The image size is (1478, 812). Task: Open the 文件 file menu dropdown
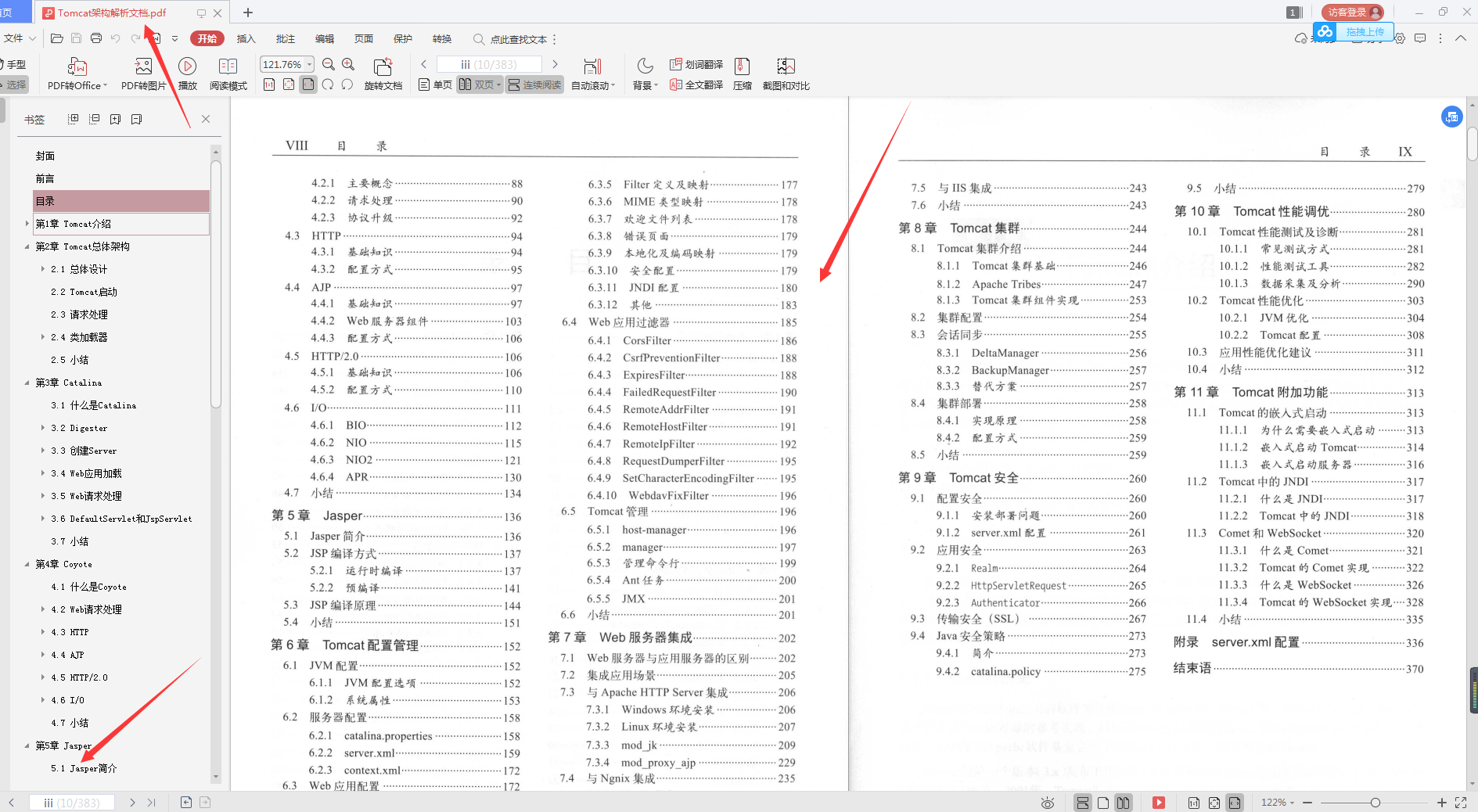tap(20, 38)
